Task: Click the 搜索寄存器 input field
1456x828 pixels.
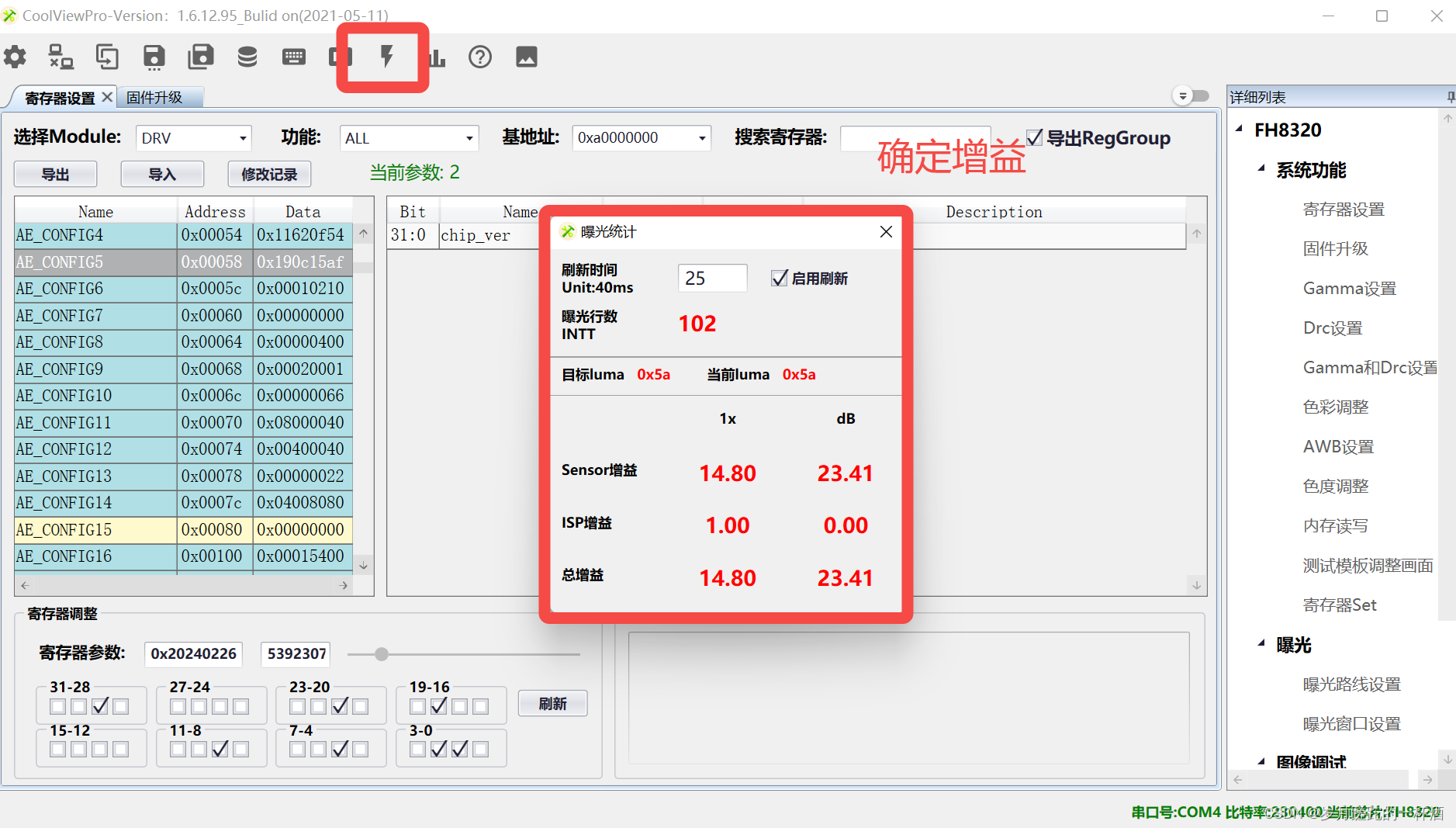Action: (x=915, y=138)
